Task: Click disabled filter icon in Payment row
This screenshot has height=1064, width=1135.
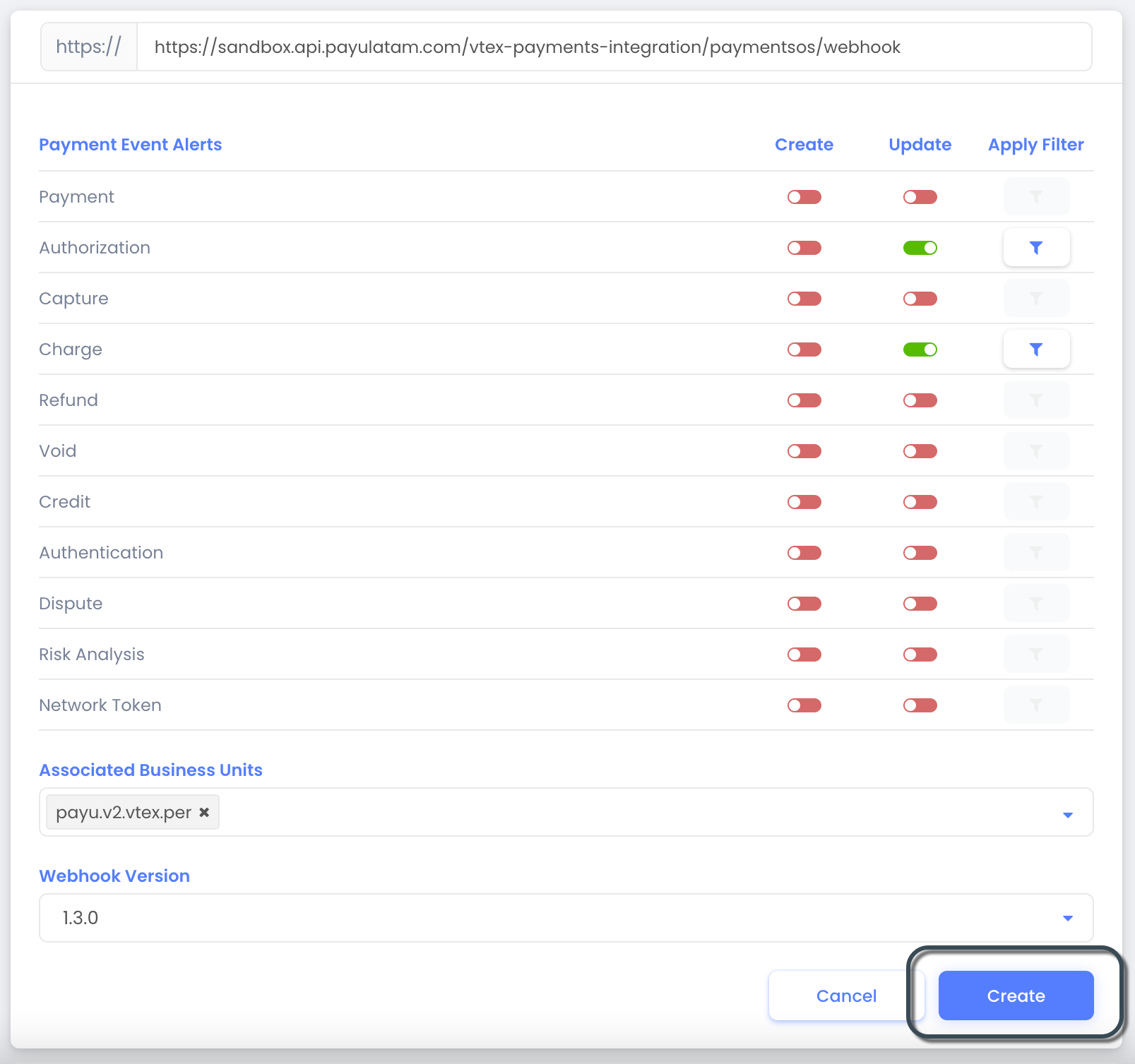Action: [x=1036, y=197]
